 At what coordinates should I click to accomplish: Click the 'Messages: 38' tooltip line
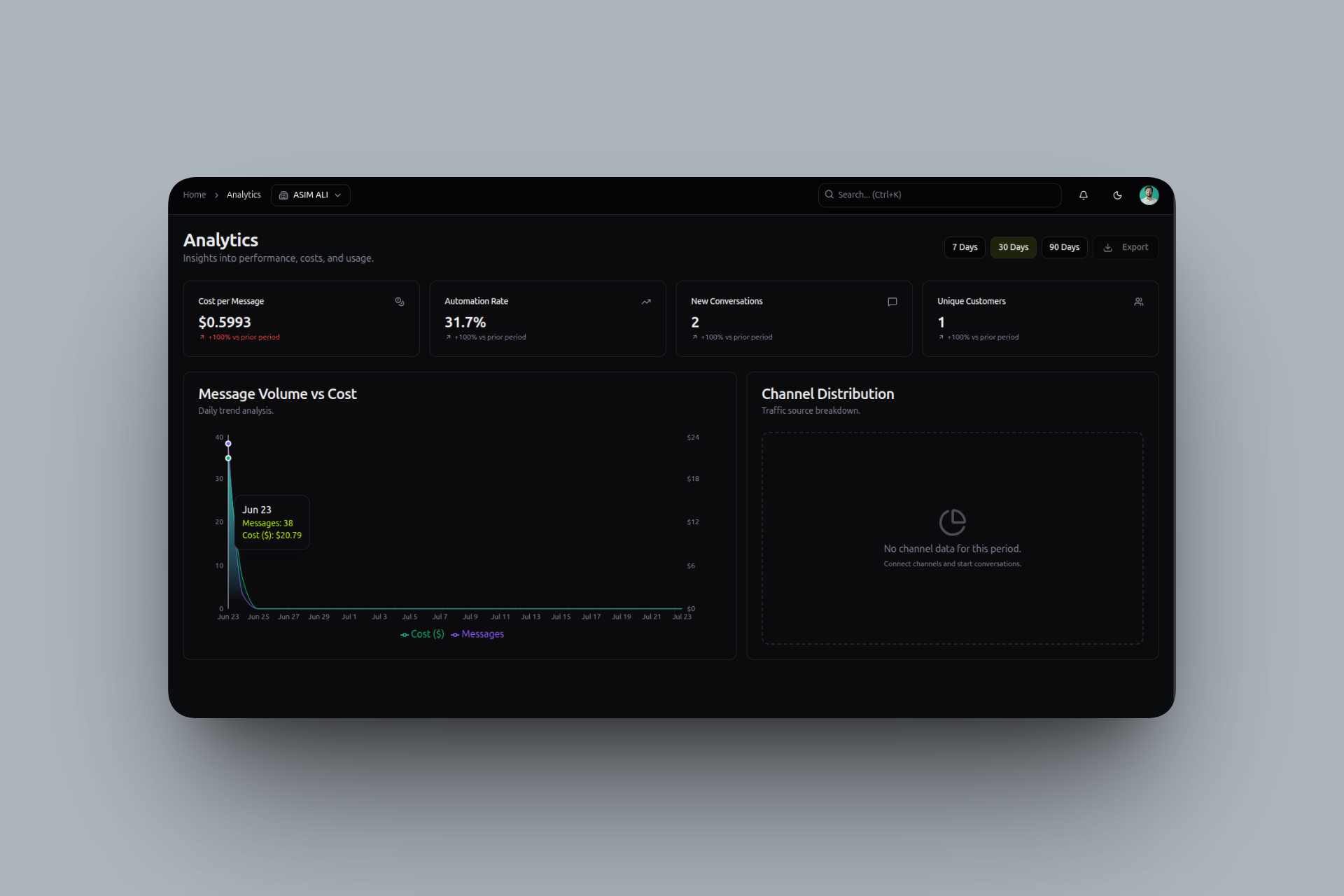(267, 524)
